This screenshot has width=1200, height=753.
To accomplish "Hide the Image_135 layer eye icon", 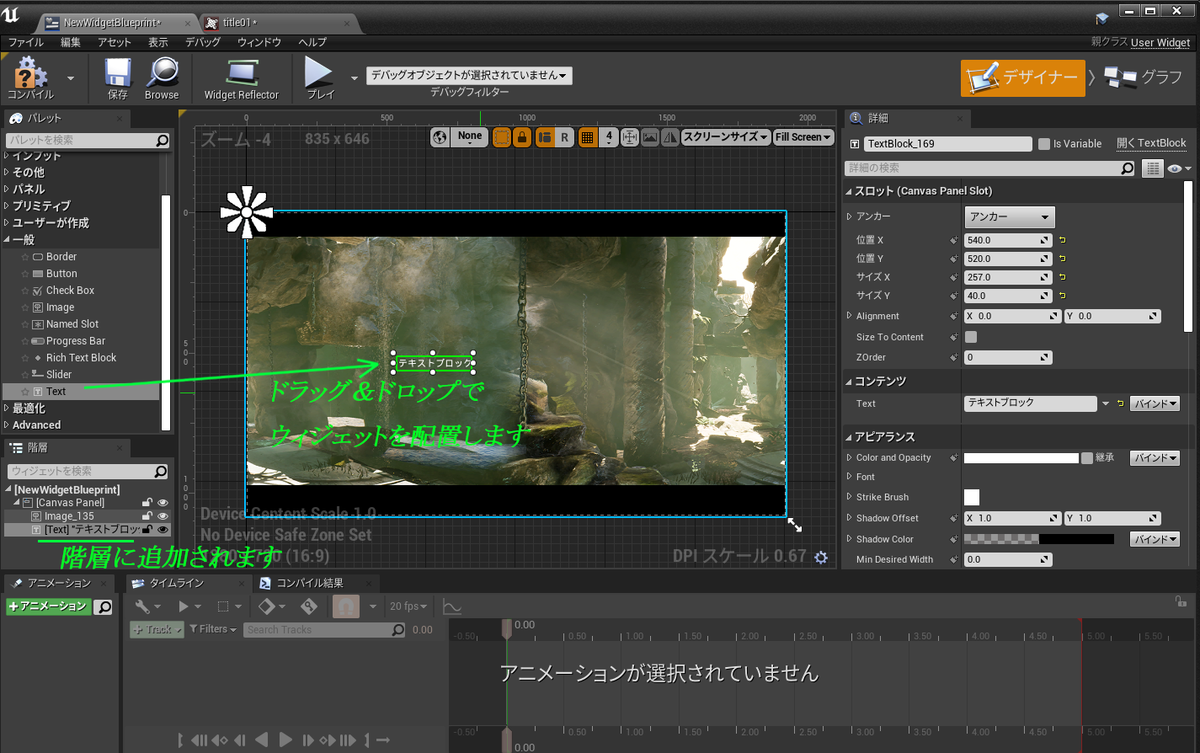I will pyautogui.click(x=162, y=516).
